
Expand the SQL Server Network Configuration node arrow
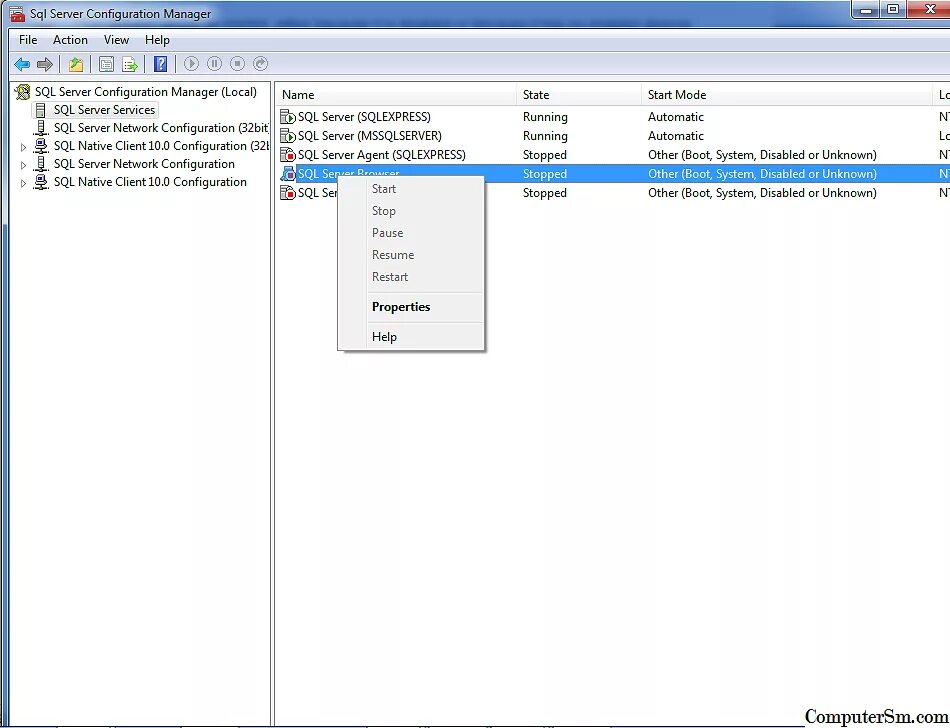24,165
